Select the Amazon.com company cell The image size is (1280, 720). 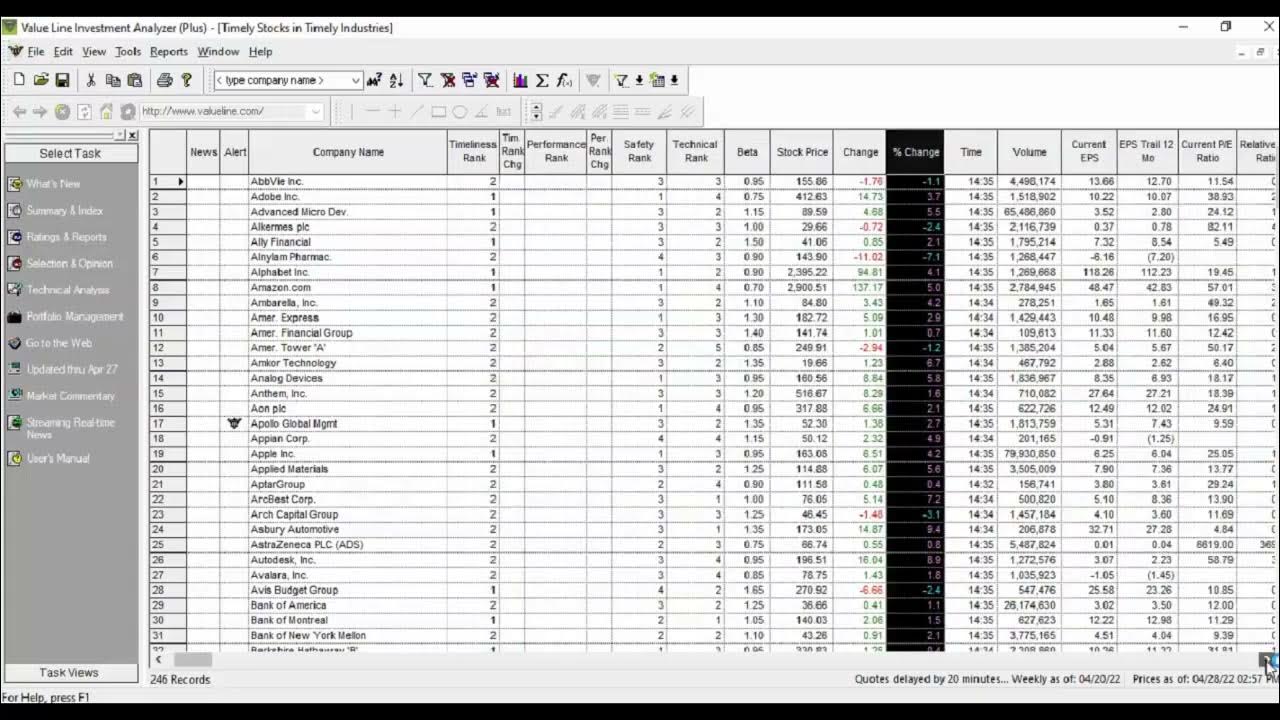click(348, 288)
